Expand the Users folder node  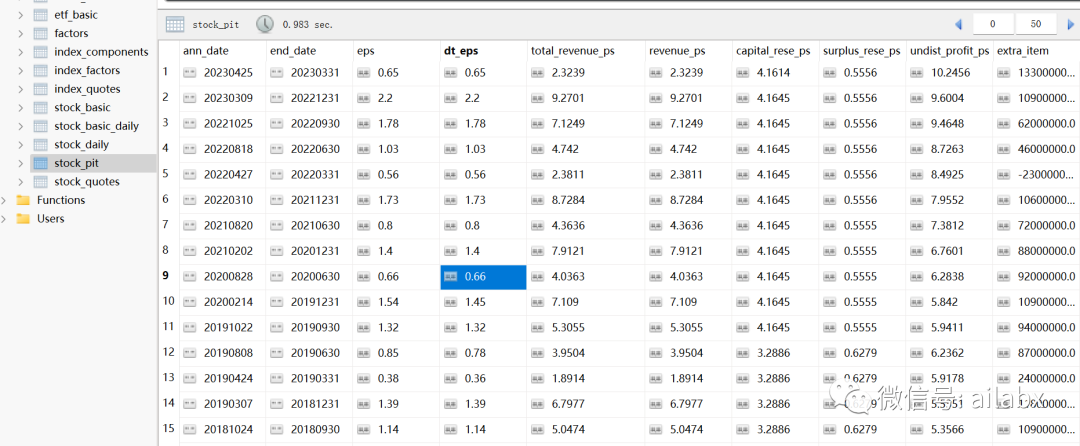click(5, 219)
